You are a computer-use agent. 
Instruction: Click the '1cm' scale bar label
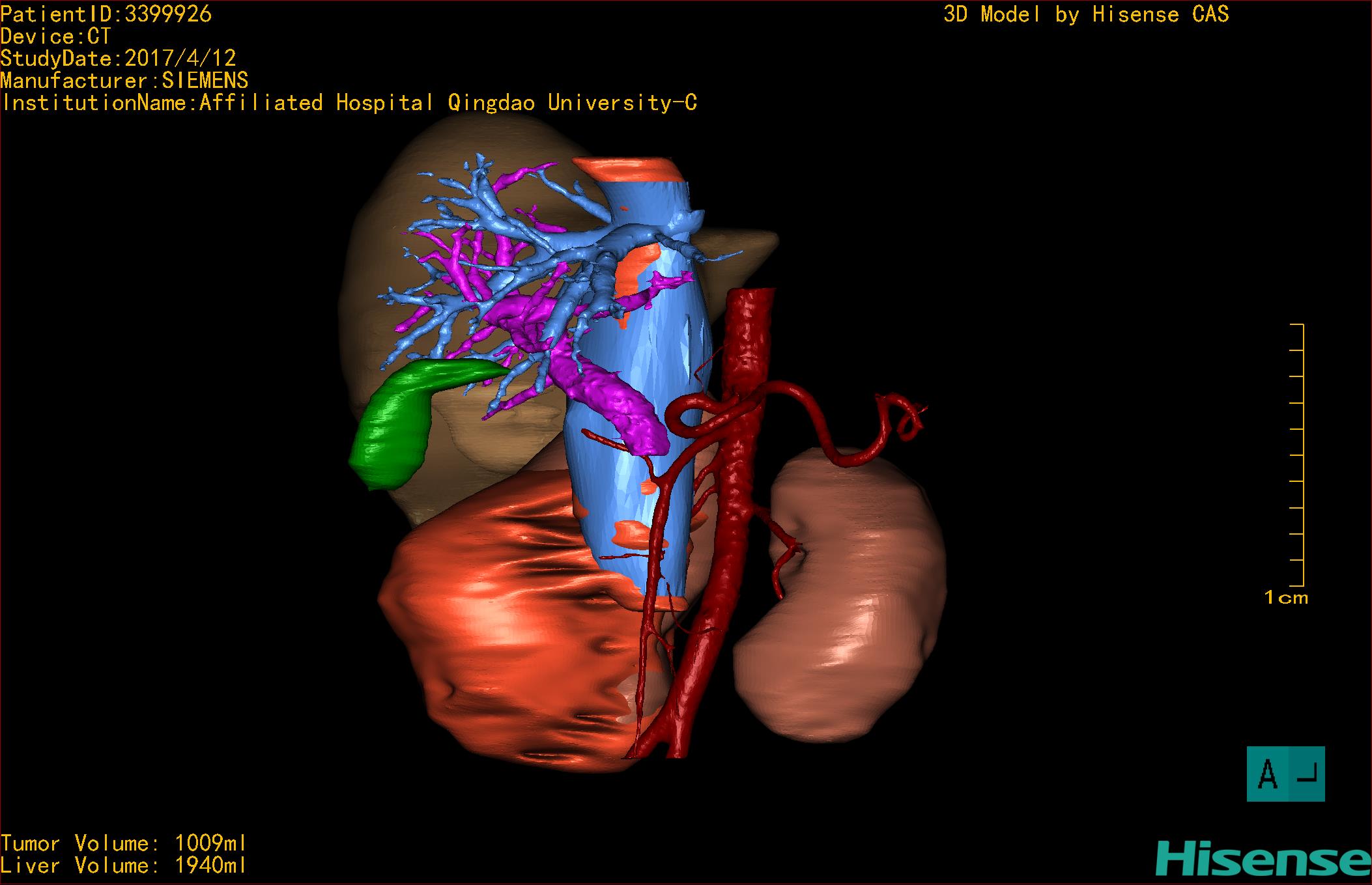coord(1286,597)
